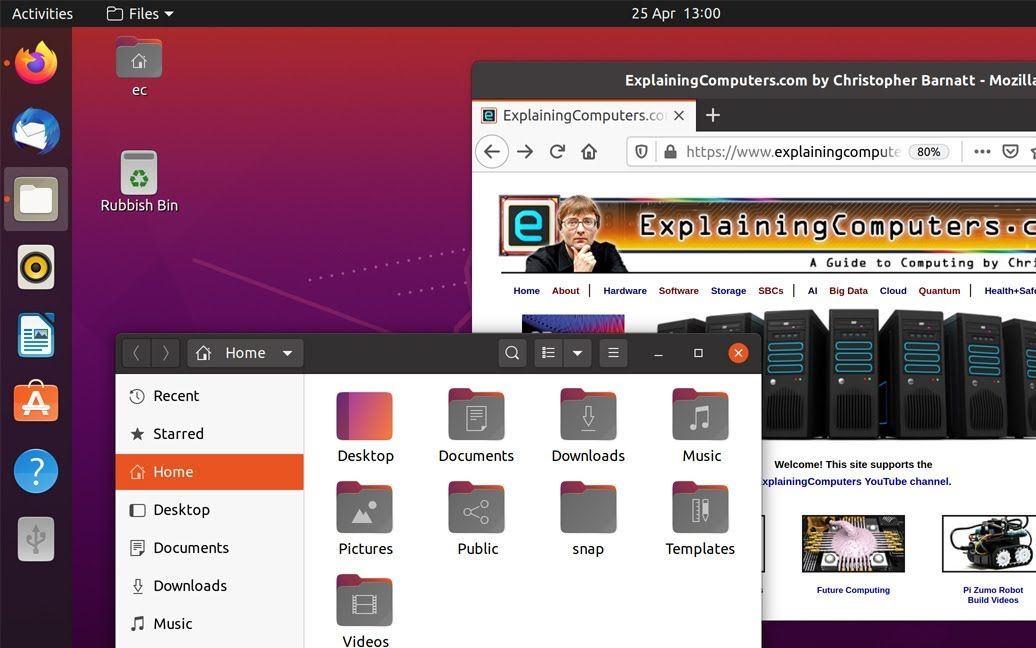Open the Files menu in top bar
Image resolution: width=1036 pixels, height=648 pixels.
coord(138,13)
